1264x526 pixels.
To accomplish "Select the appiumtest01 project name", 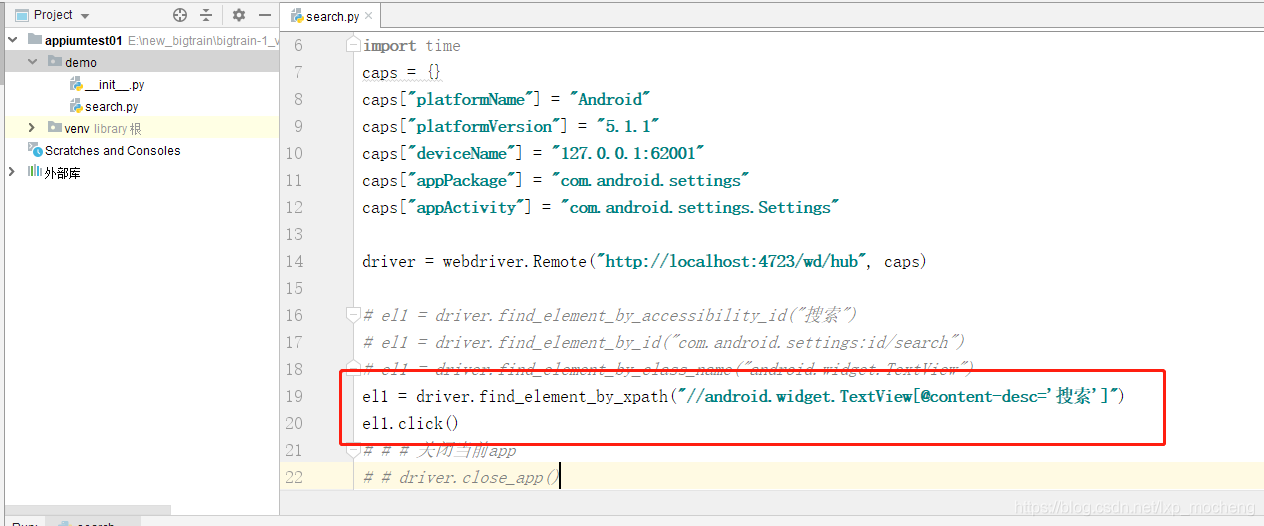I will point(84,41).
